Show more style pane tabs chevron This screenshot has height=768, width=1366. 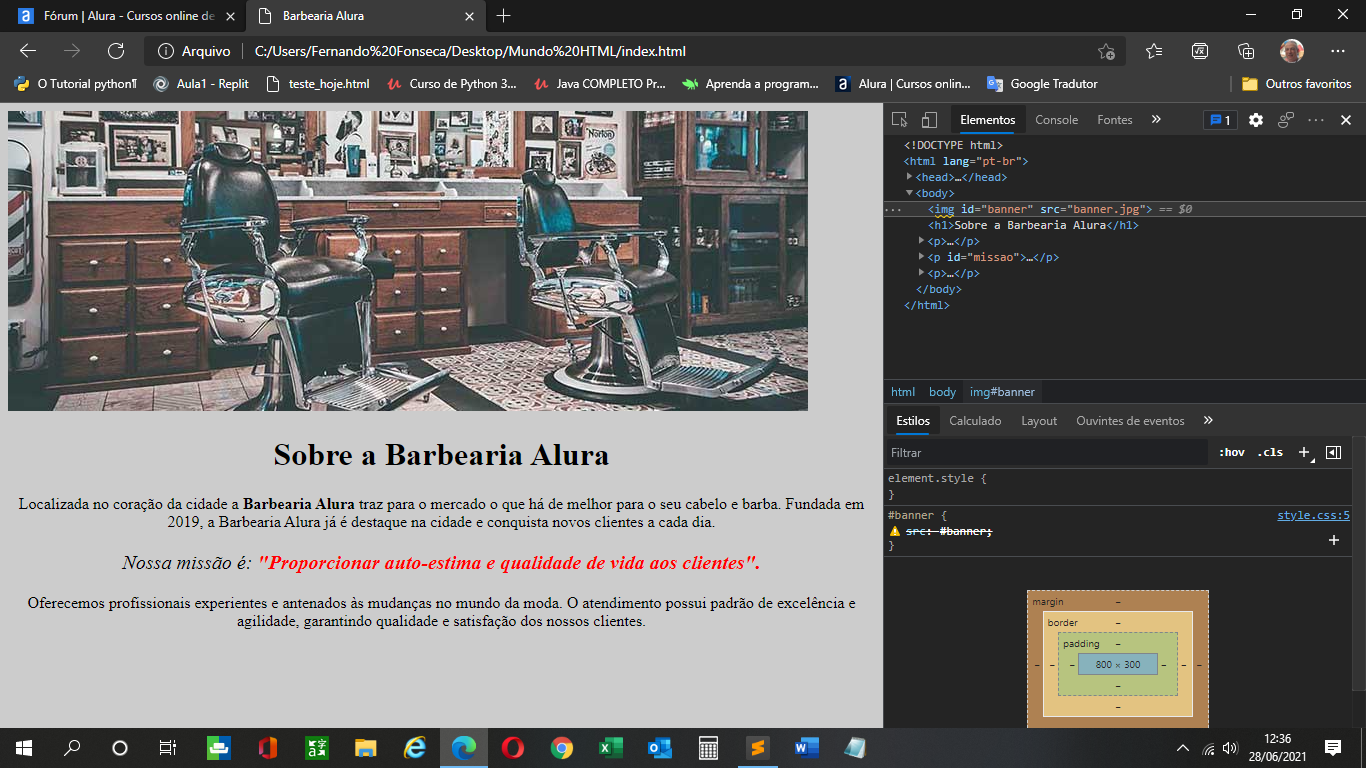[x=1208, y=420]
